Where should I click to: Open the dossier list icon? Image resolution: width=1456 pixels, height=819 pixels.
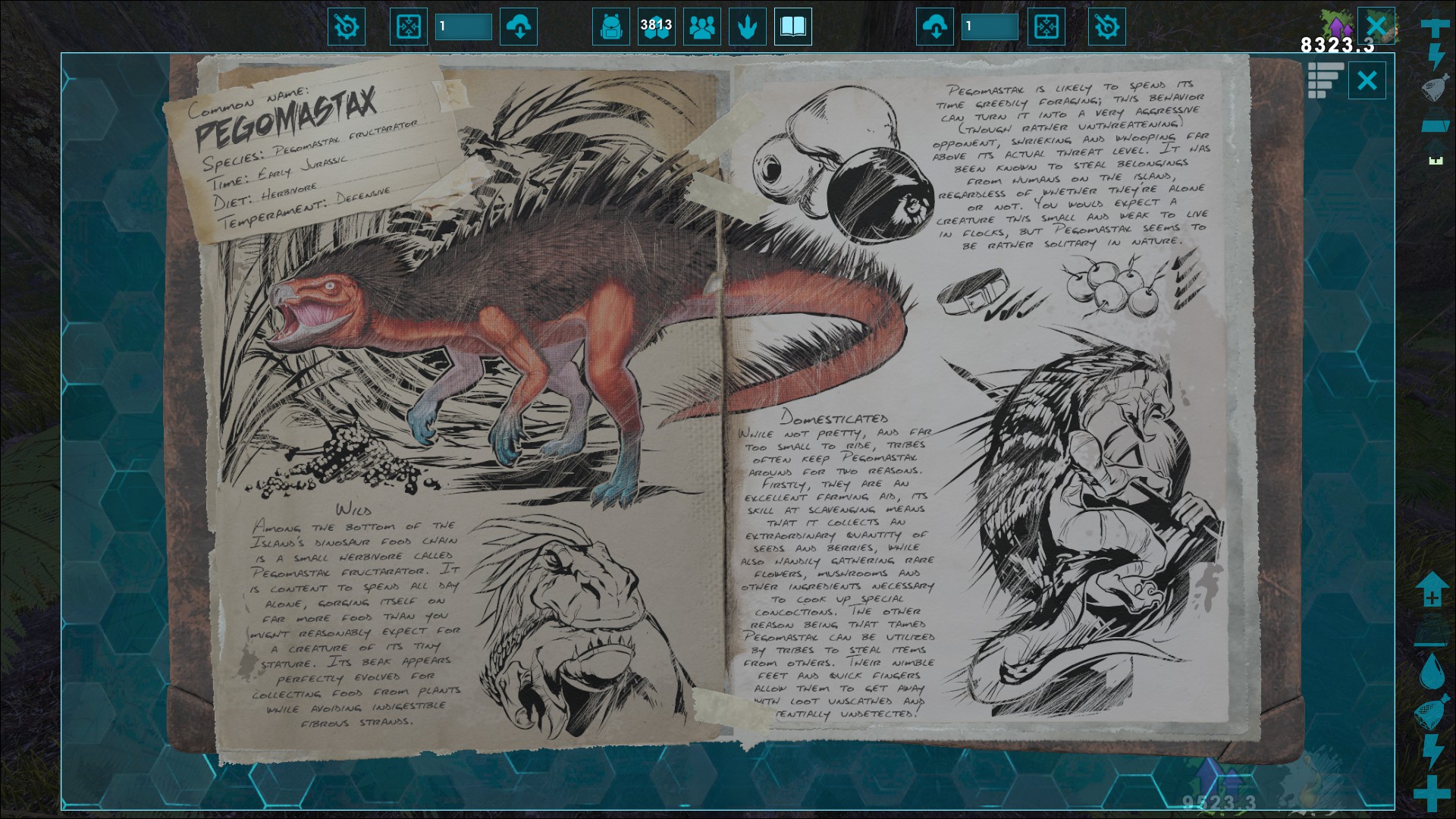pos(1325,80)
